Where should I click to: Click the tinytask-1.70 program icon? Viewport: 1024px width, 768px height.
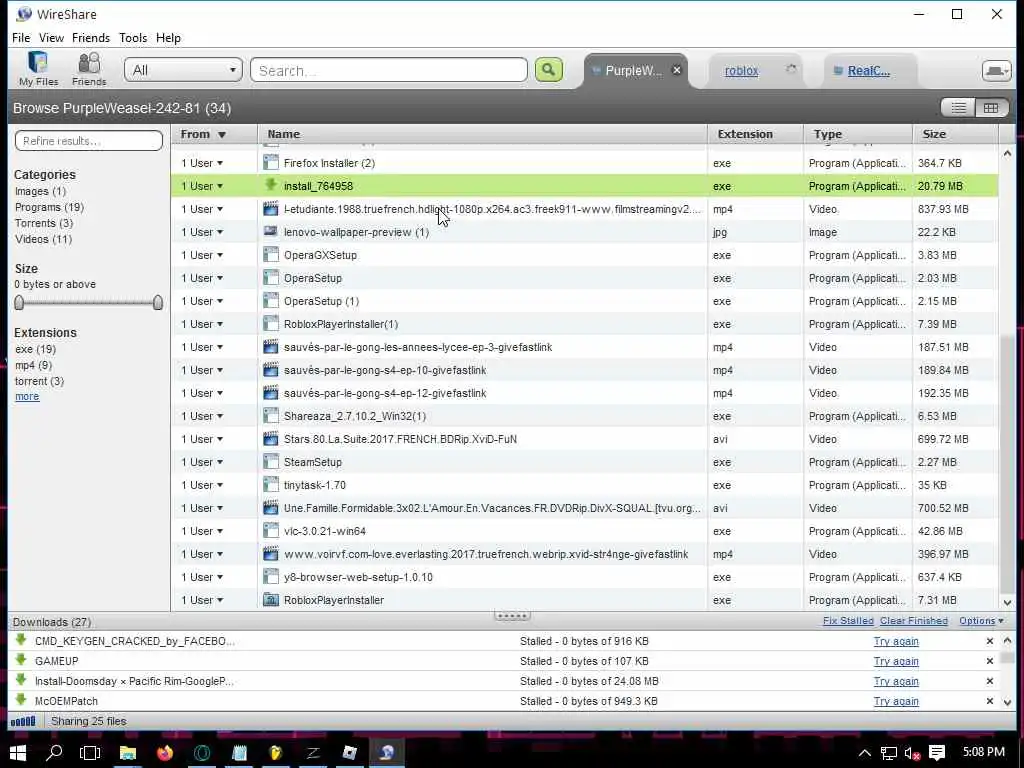270,485
